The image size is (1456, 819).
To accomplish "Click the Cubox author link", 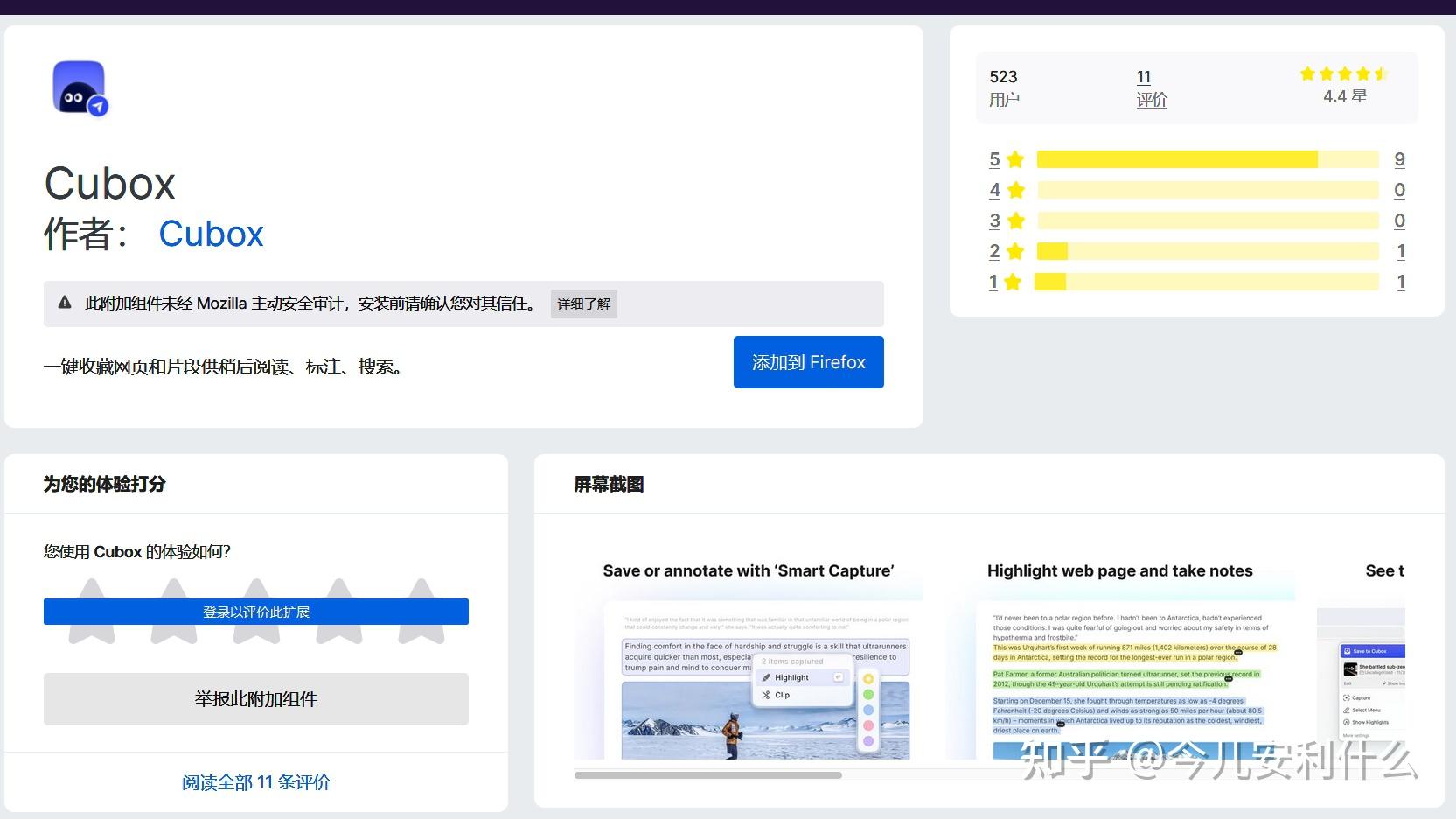I will click(x=211, y=234).
